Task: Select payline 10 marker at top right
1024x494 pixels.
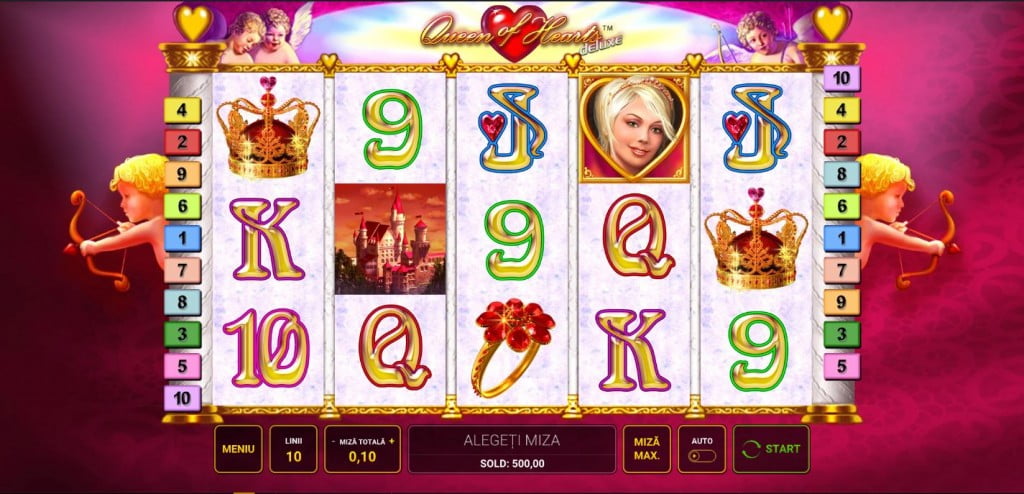Action: (841, 78)
